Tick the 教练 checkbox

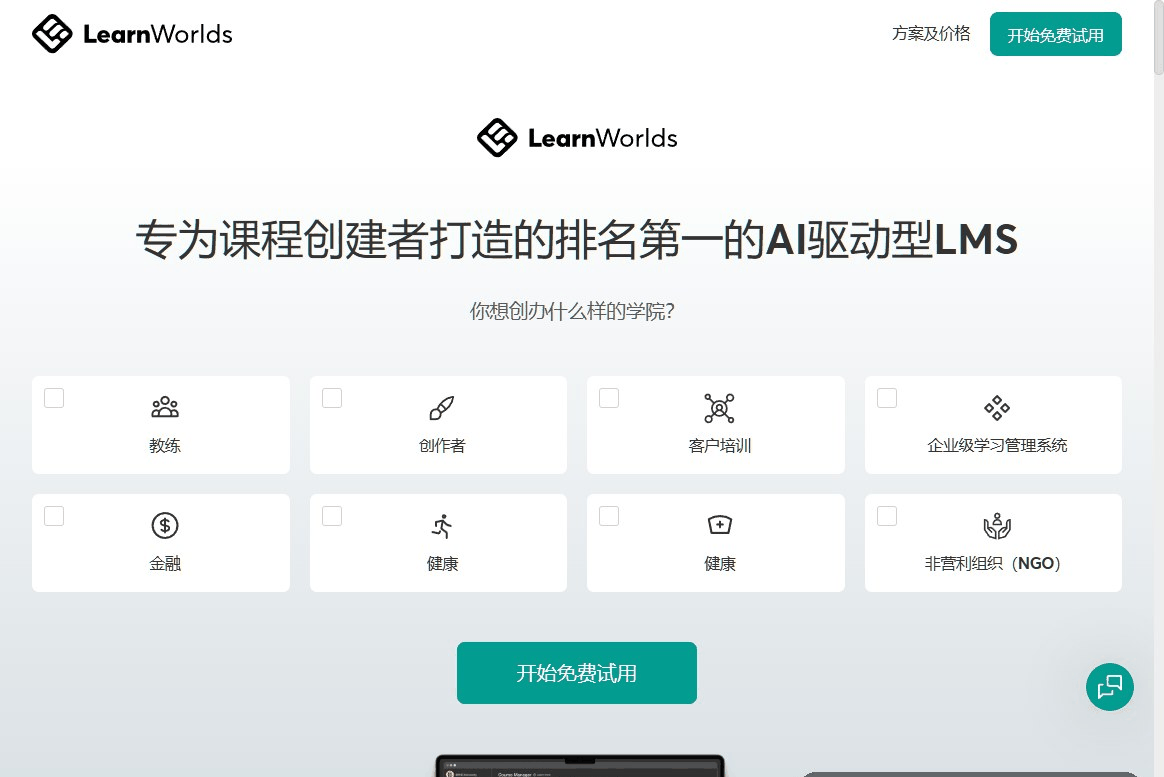pyautogui.click(x=54, y=398)
